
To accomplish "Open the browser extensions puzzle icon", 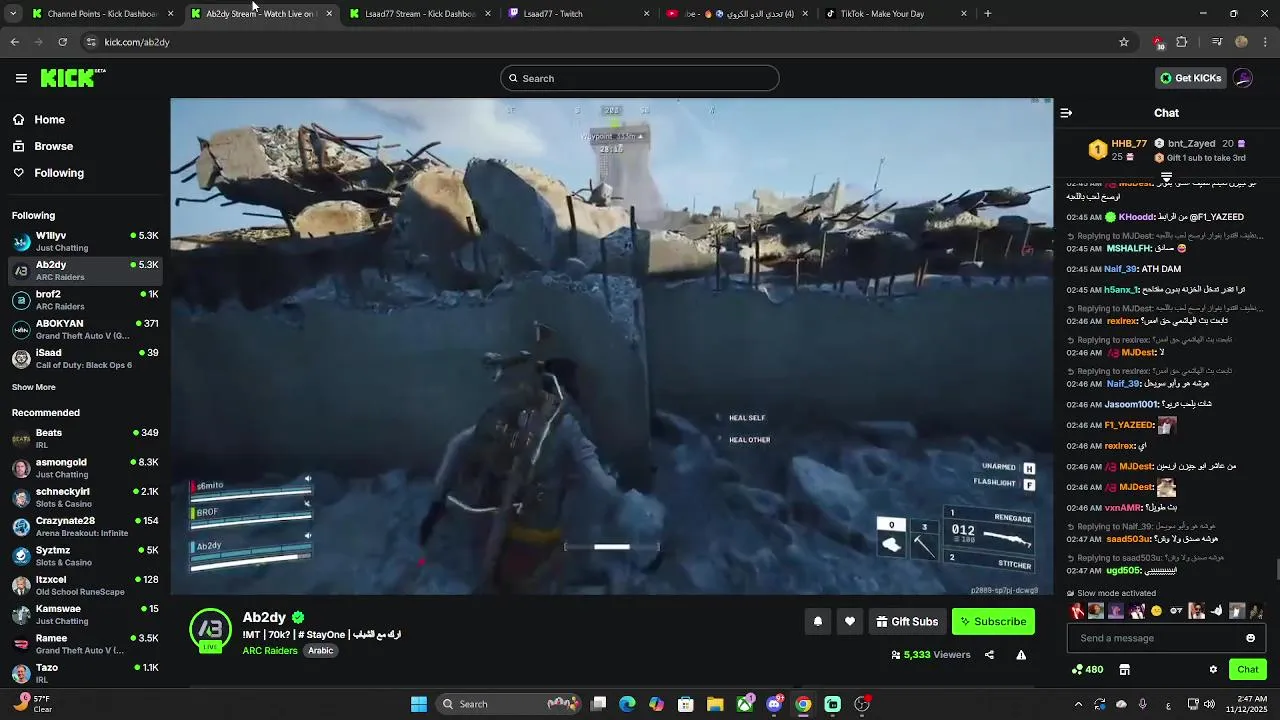I will tap(1182, 42).
